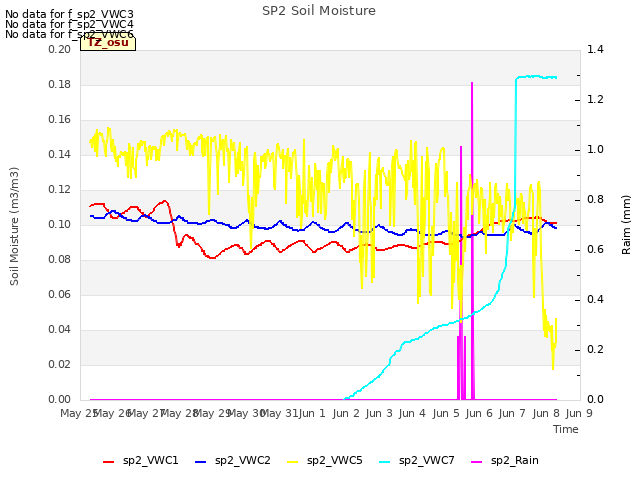Screen dimensions: 640x480
Task: Click the 0.10 left axis tick label
Action: point(60,224)
